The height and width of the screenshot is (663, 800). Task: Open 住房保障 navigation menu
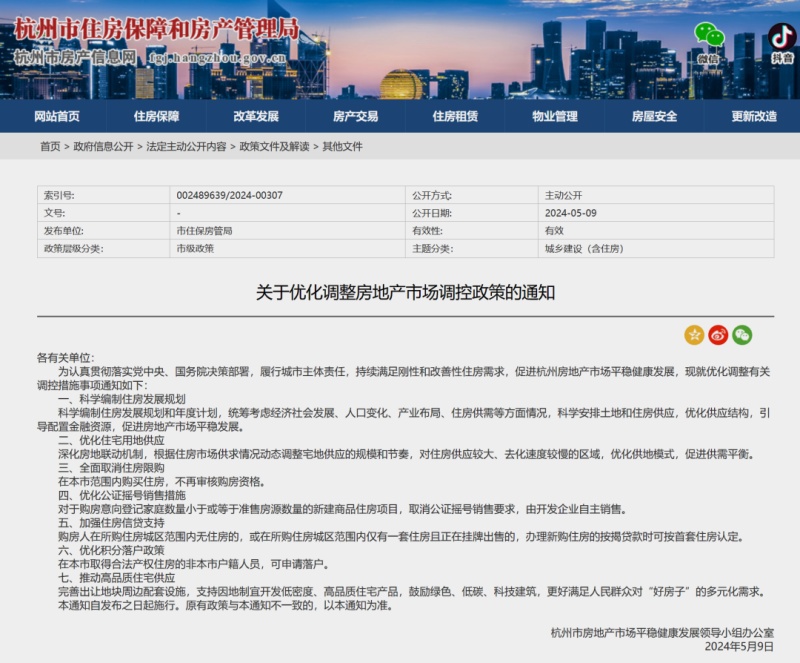[x=157, y=116]
